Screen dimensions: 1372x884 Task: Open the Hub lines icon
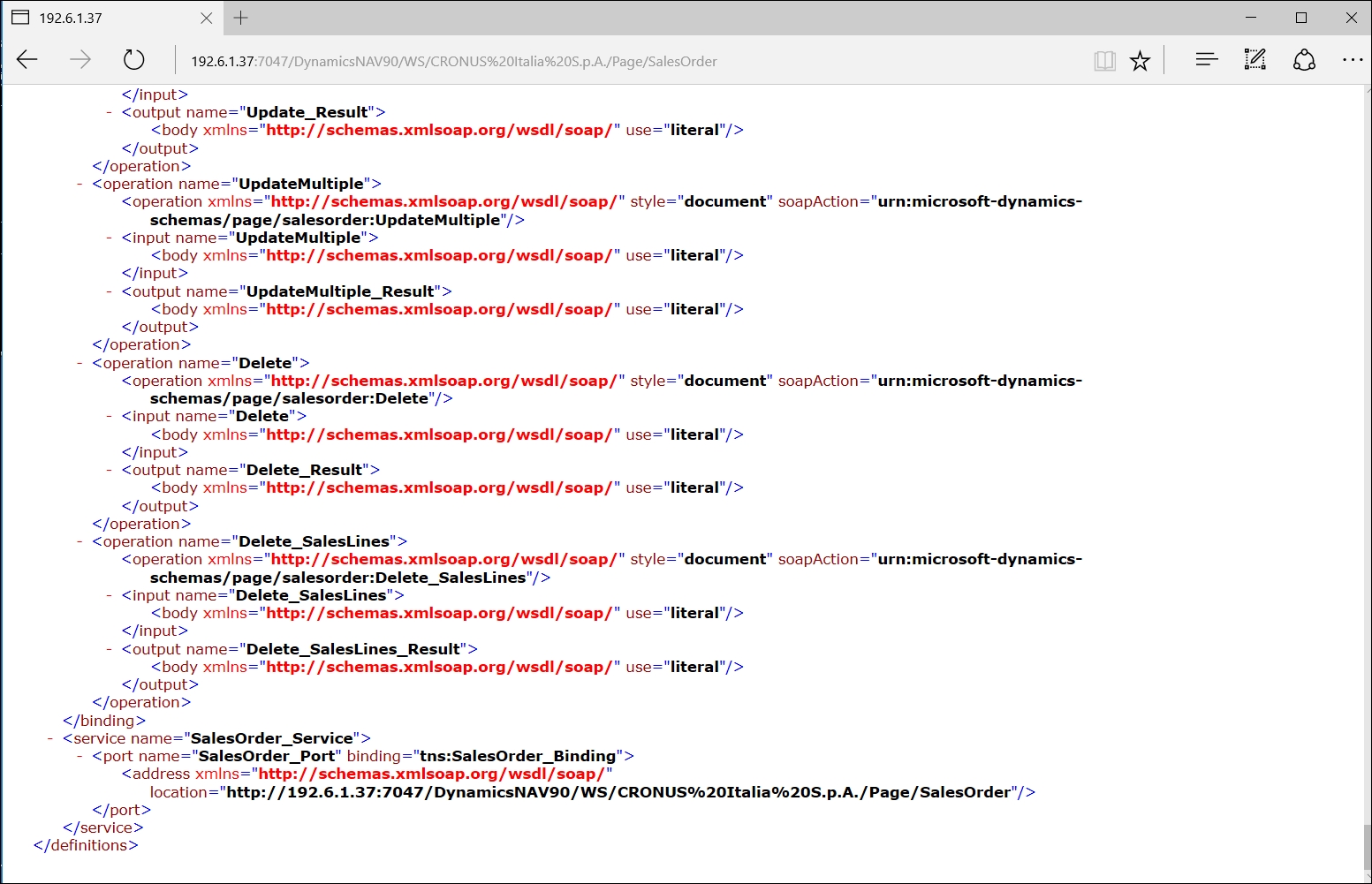click(1207, 60)
